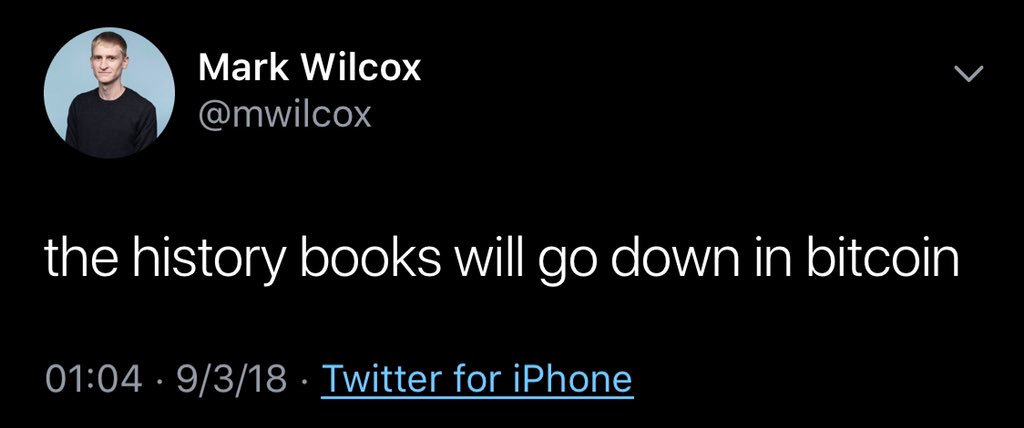Click the first name "Mark" in the header
The width and height of the screenshot is (1024, 428).
[x=242, y=67]
